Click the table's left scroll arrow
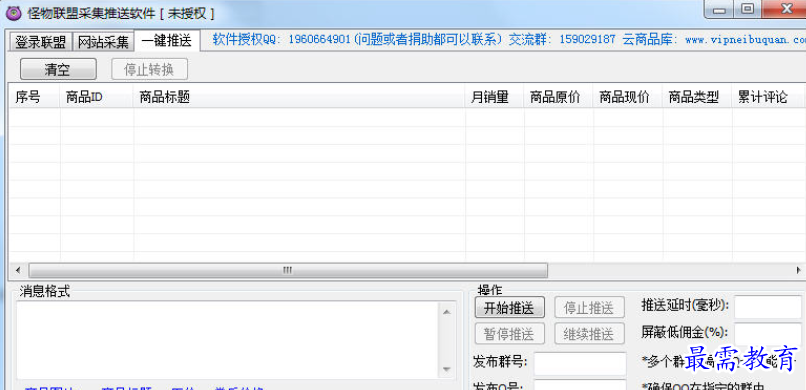 pos(19,270)
